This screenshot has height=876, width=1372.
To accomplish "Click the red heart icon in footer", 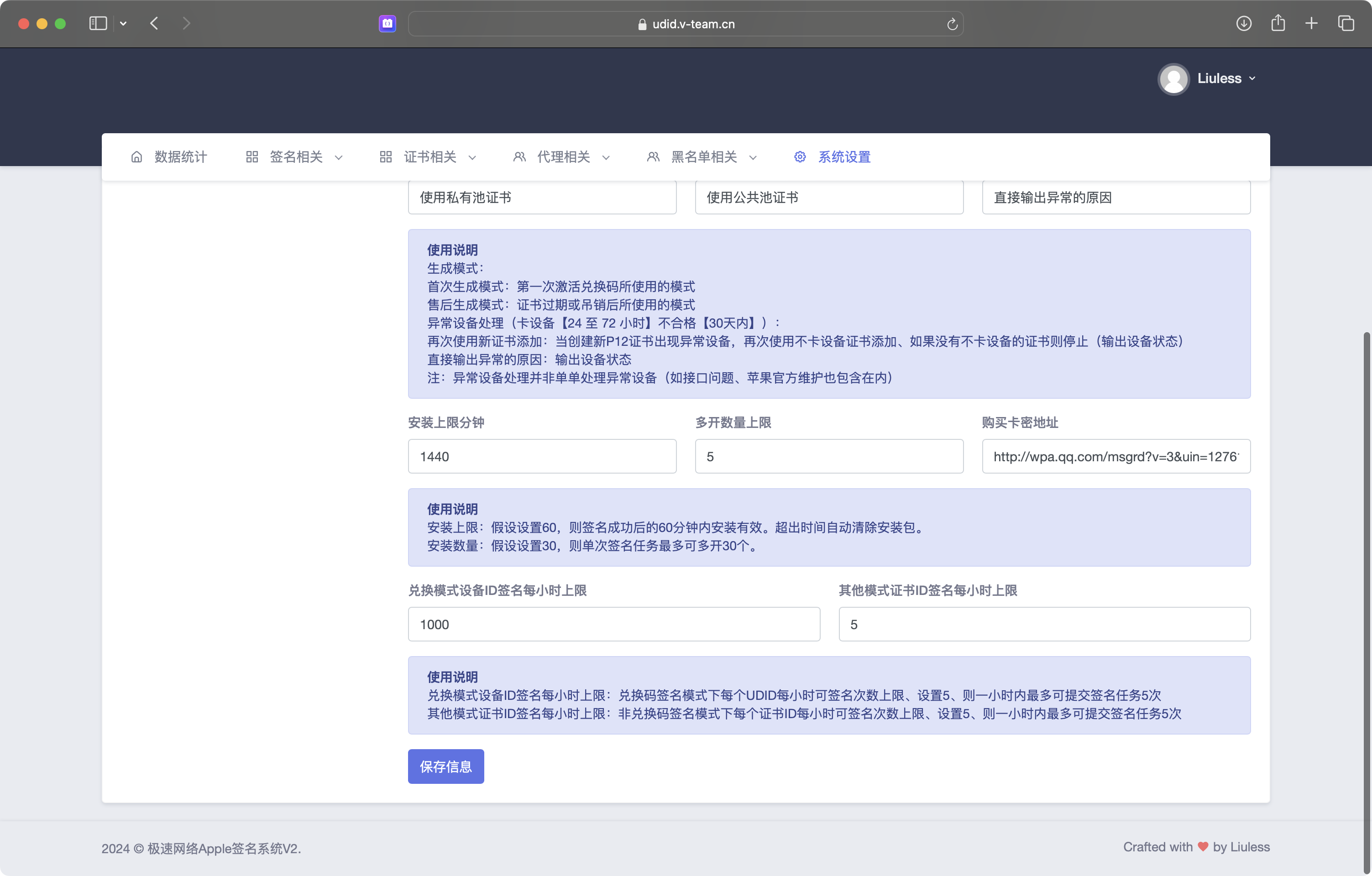I will [1203, 847].
